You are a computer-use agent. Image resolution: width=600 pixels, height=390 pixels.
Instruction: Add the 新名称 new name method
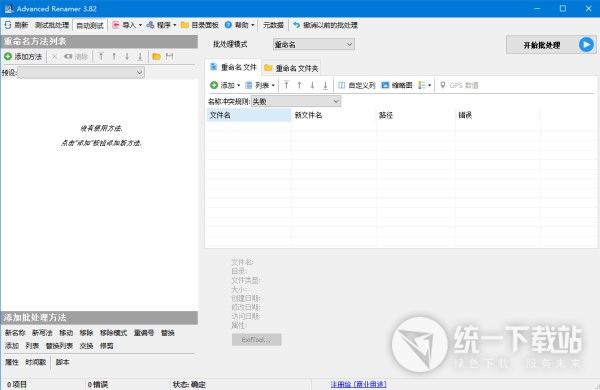(15, 333)
